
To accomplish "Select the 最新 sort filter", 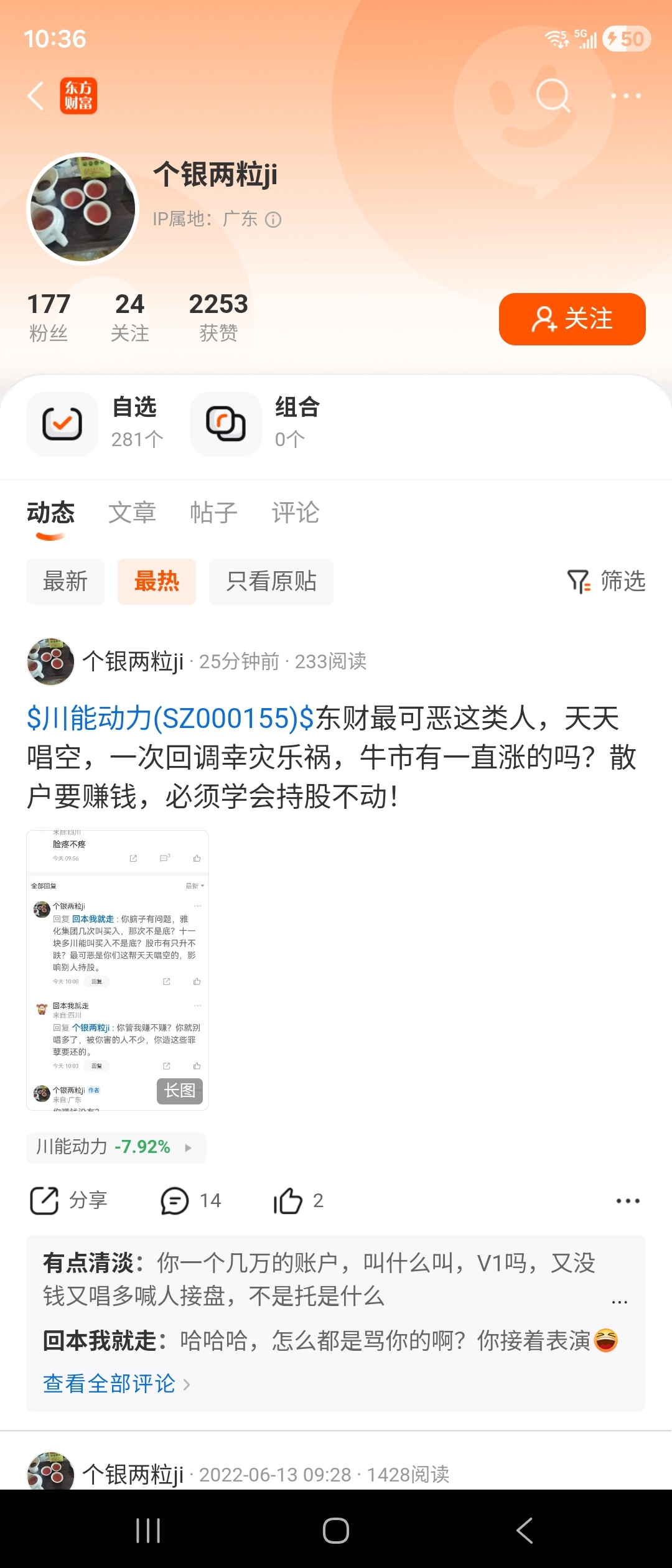I will [x=65, y=582].
